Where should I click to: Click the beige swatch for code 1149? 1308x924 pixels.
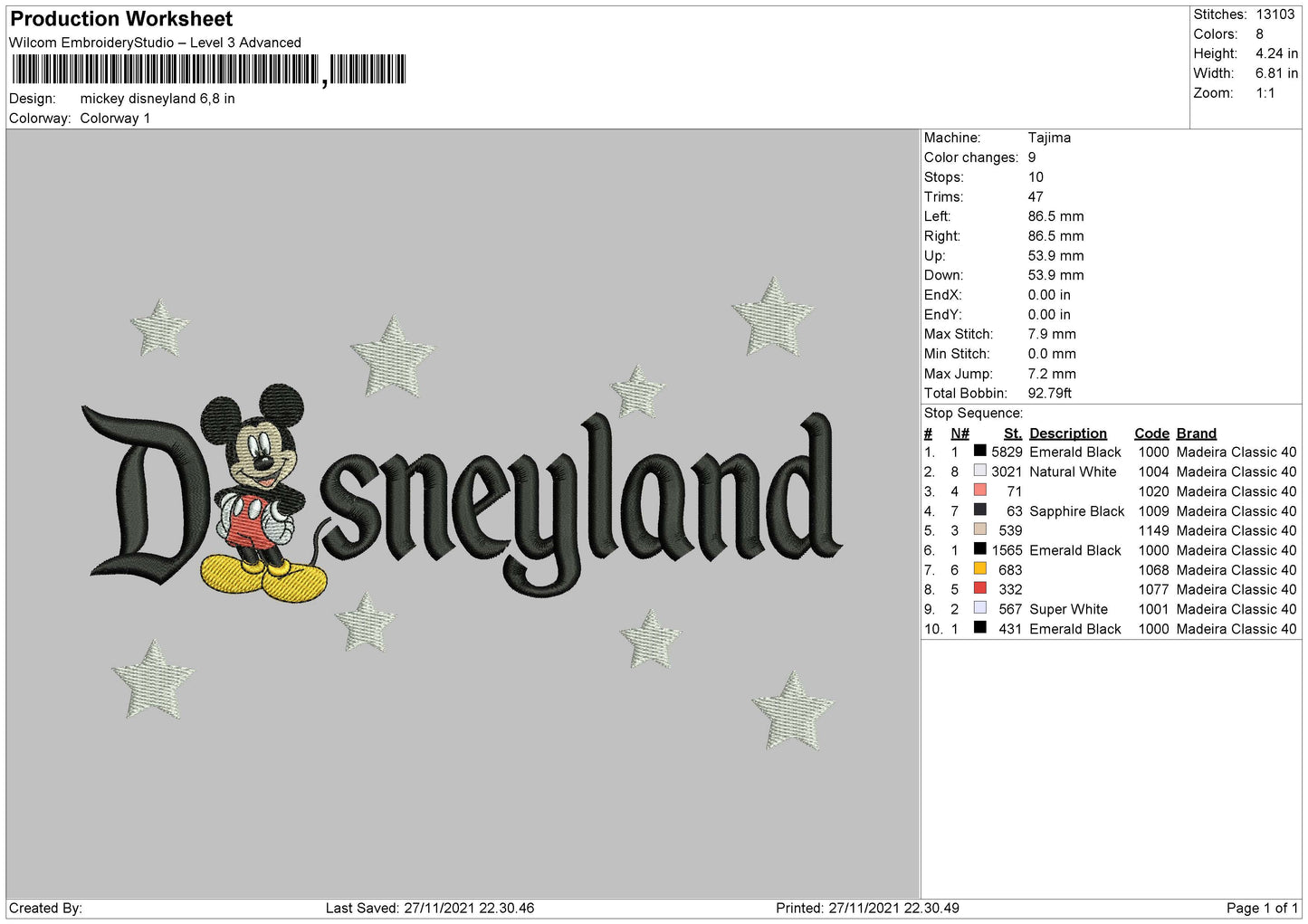(979, 529)
